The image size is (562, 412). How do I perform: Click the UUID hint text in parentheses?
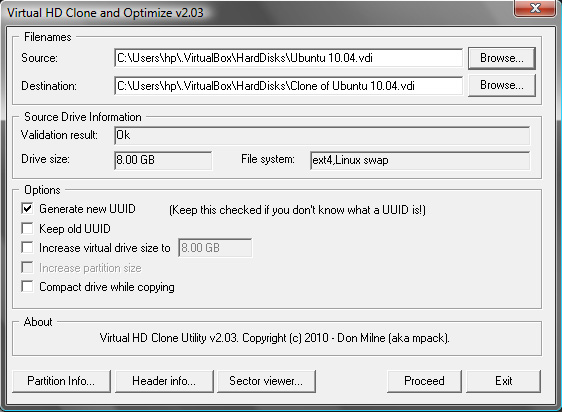click(x=297, y=210)
